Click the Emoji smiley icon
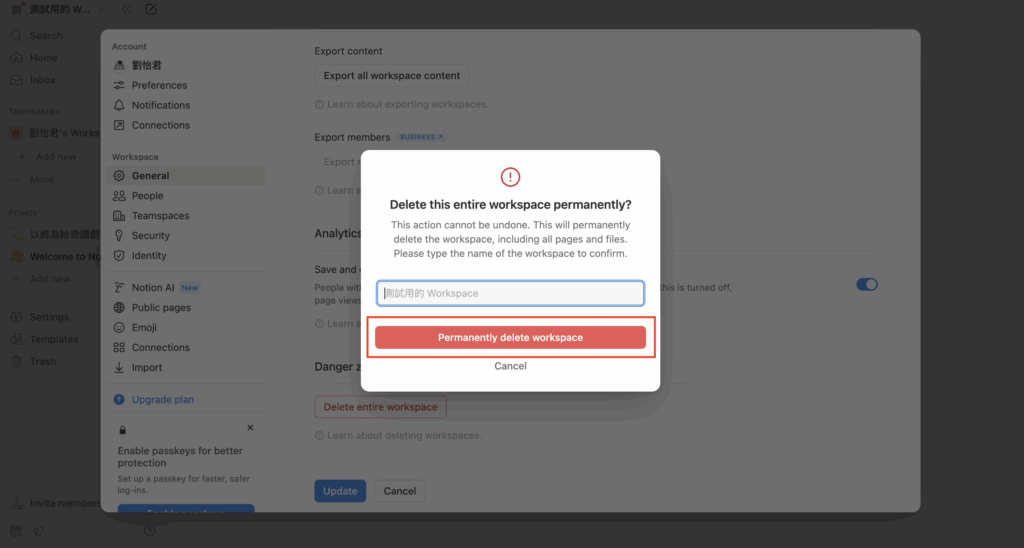1024x548 pixels. pyautogui.click(x=120, y=328)
